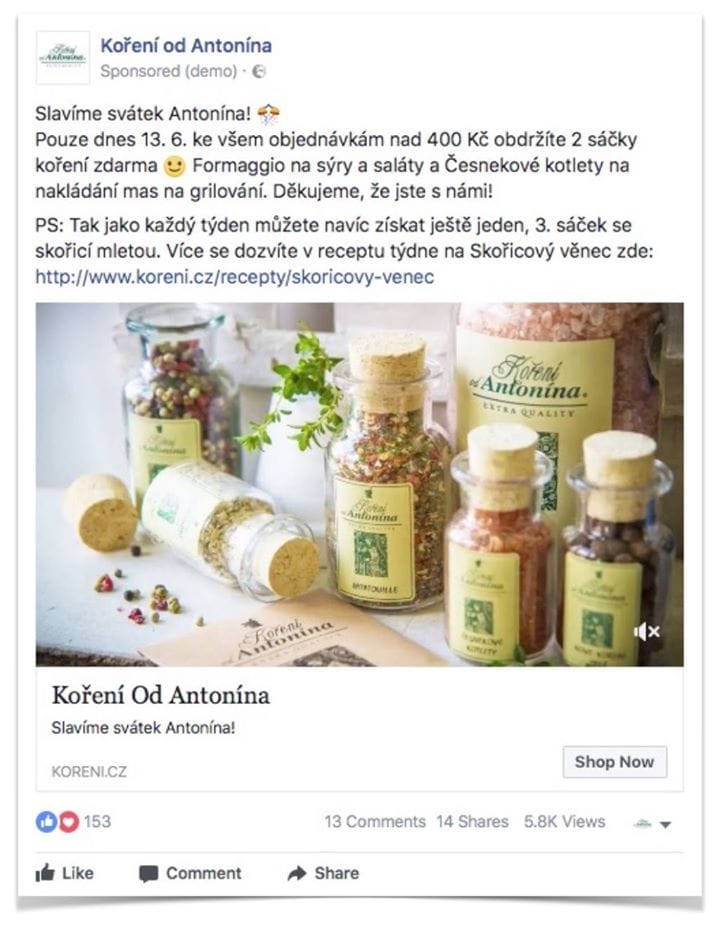Click the blue thumbs-up reaction icon

pyautogui.click(x=47, y=821)
